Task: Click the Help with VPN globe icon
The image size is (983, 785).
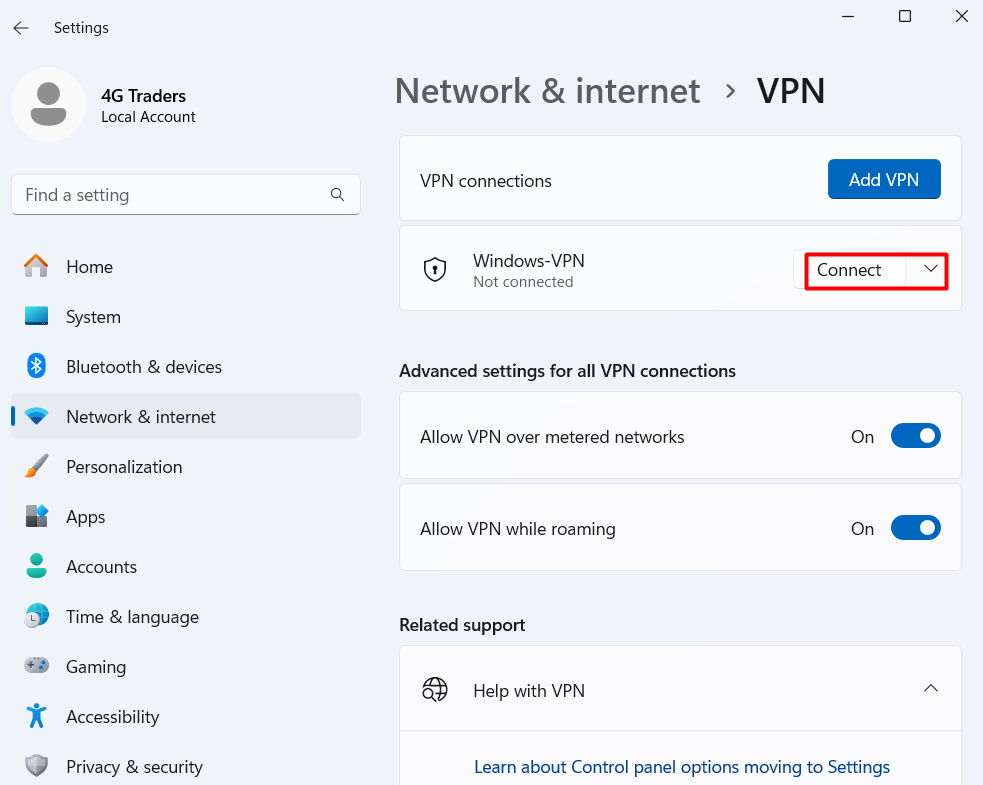Action: [x=435, y=690]
